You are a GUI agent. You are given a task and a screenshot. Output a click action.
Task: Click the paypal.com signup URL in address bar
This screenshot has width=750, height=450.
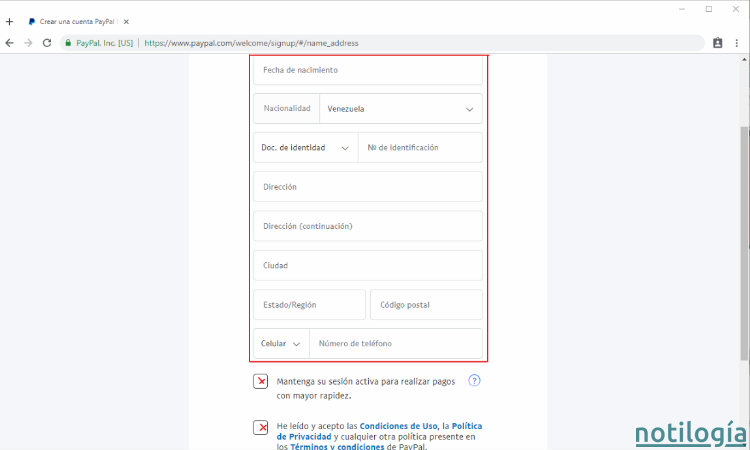click(x=251, y=43)
